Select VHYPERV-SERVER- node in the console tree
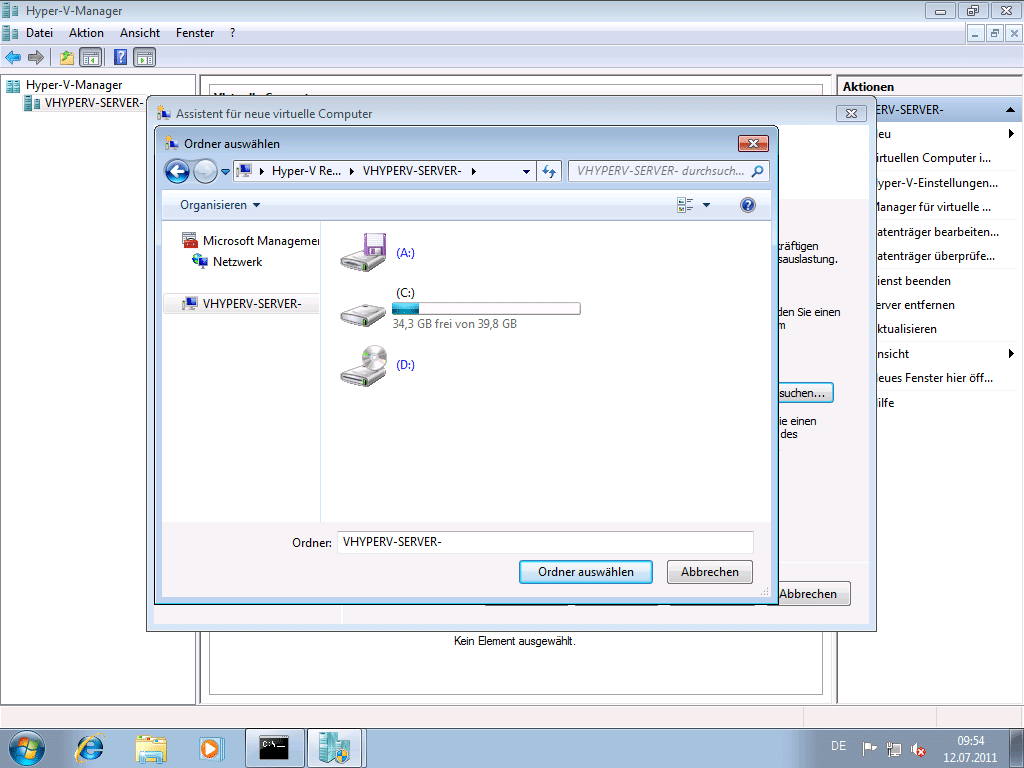This screenshot has width=1024, height=768. [x=83, y=103]
